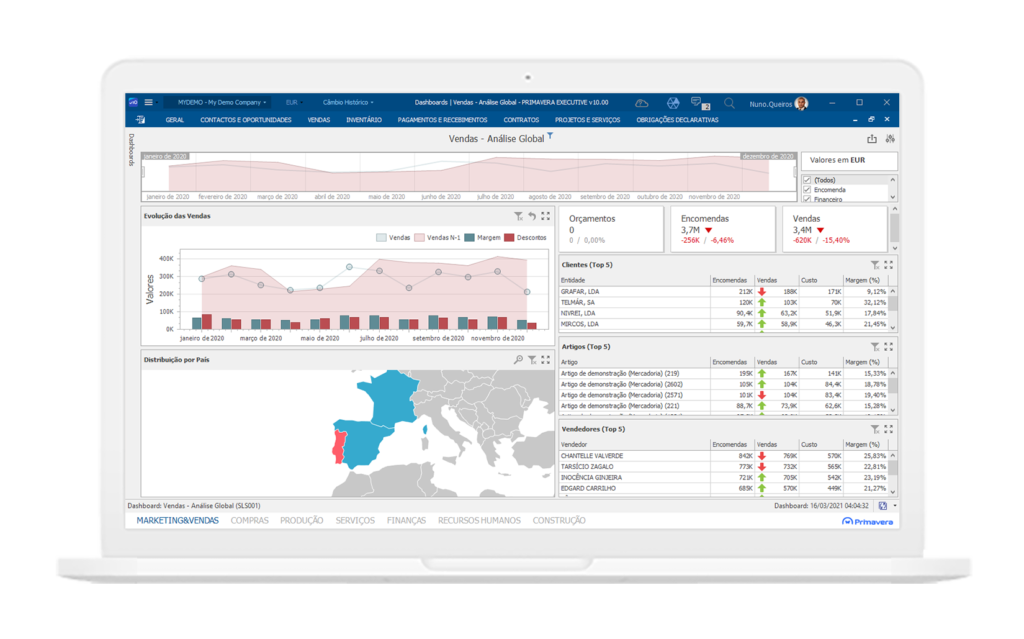Open the dropdown arrow beside status bar refresh

[x=895, y=506]
